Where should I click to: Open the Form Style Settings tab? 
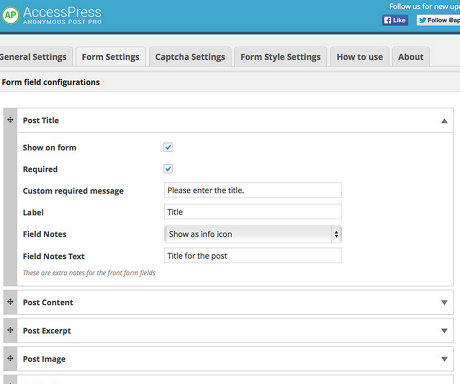click(x=281, y=57)
